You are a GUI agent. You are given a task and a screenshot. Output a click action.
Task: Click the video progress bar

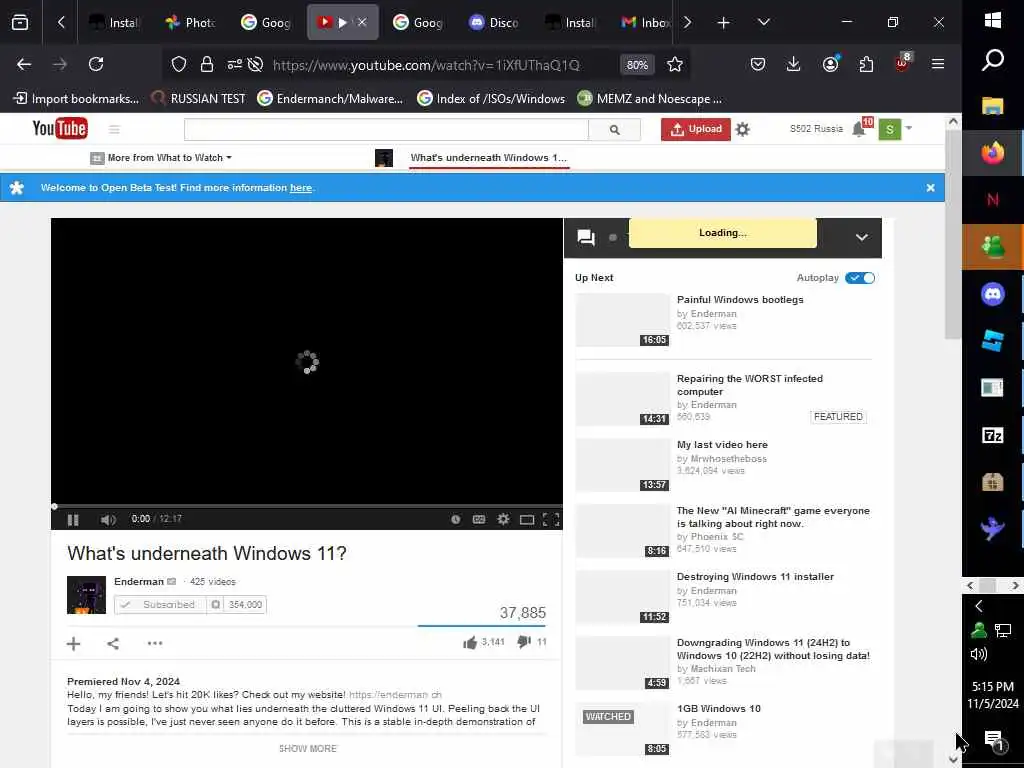tap(307, 506)
